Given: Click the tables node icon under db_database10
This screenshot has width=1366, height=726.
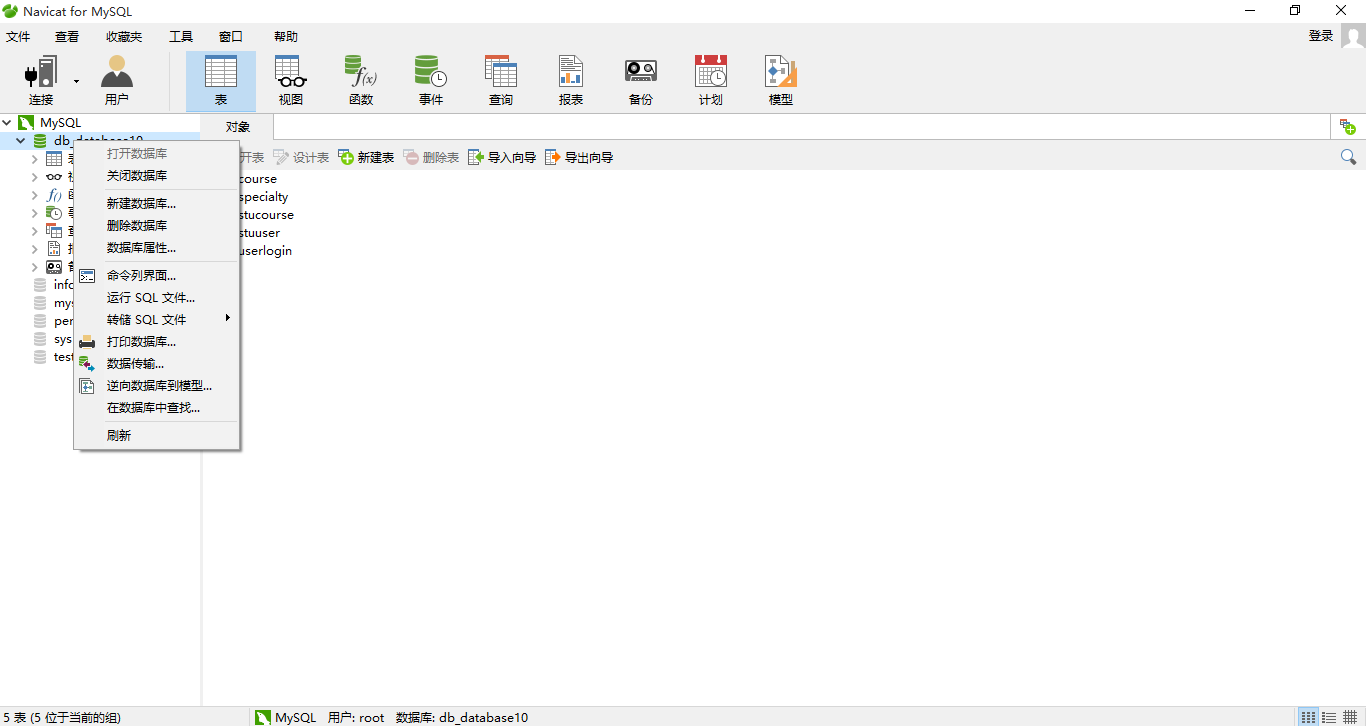Looking at the screenshot, I should 54,159.
